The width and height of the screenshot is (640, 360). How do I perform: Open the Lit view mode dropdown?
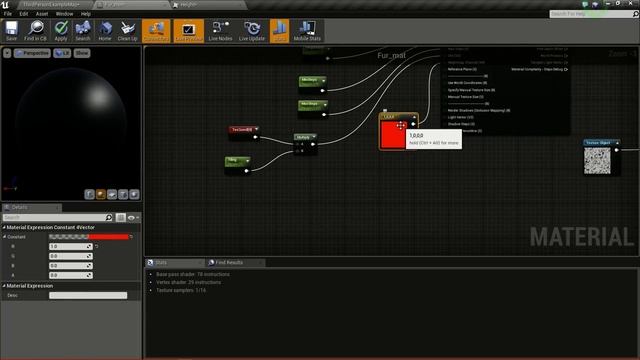62,53
